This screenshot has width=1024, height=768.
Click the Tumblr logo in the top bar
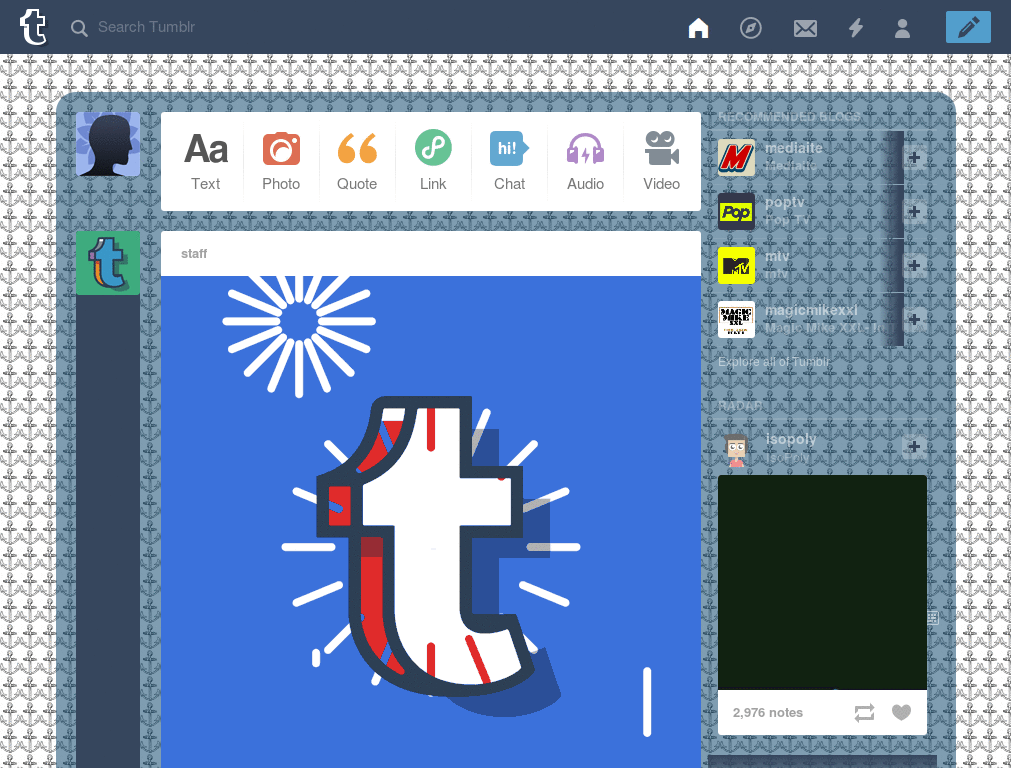point(33,27)
